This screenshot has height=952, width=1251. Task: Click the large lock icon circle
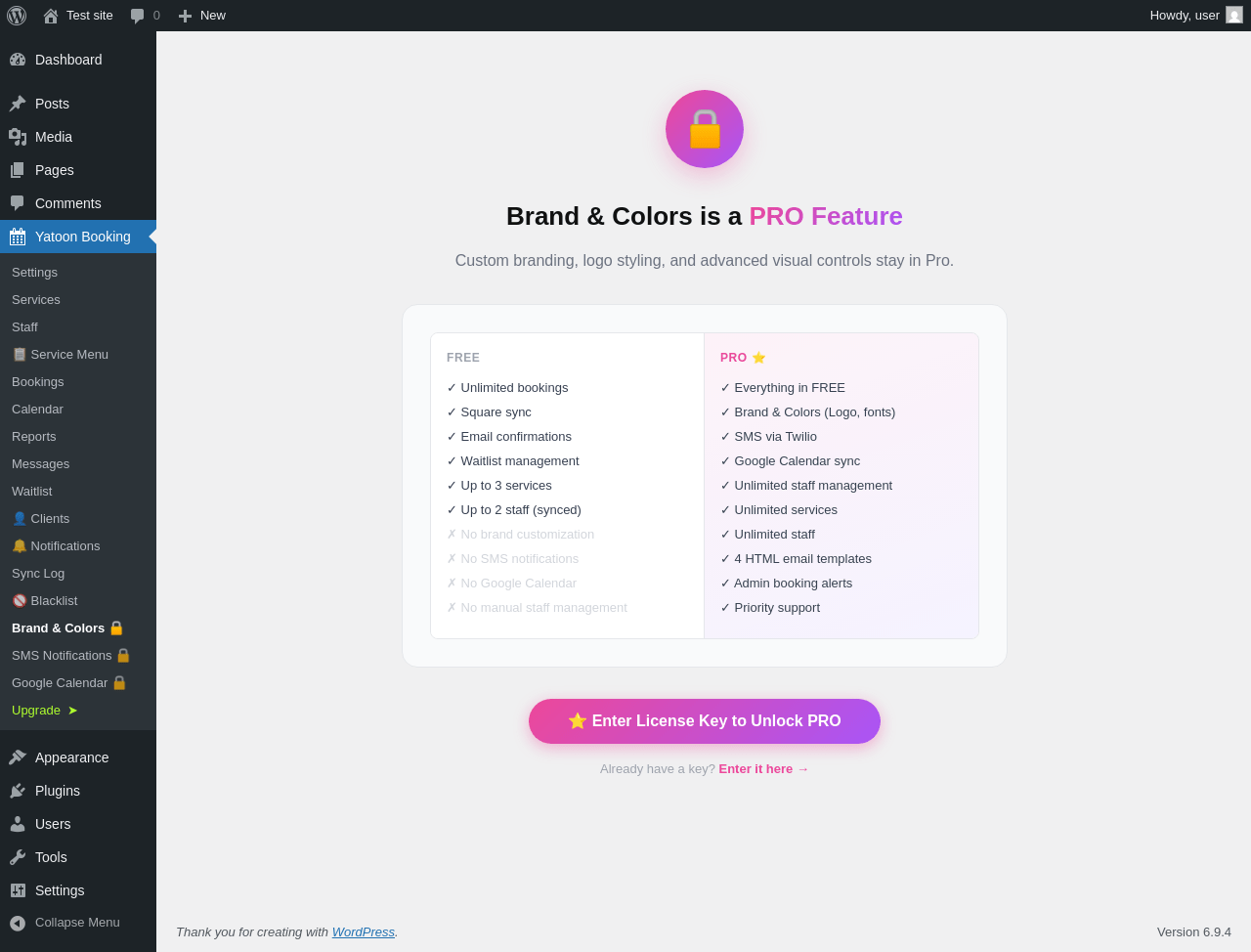coord(705,129)
